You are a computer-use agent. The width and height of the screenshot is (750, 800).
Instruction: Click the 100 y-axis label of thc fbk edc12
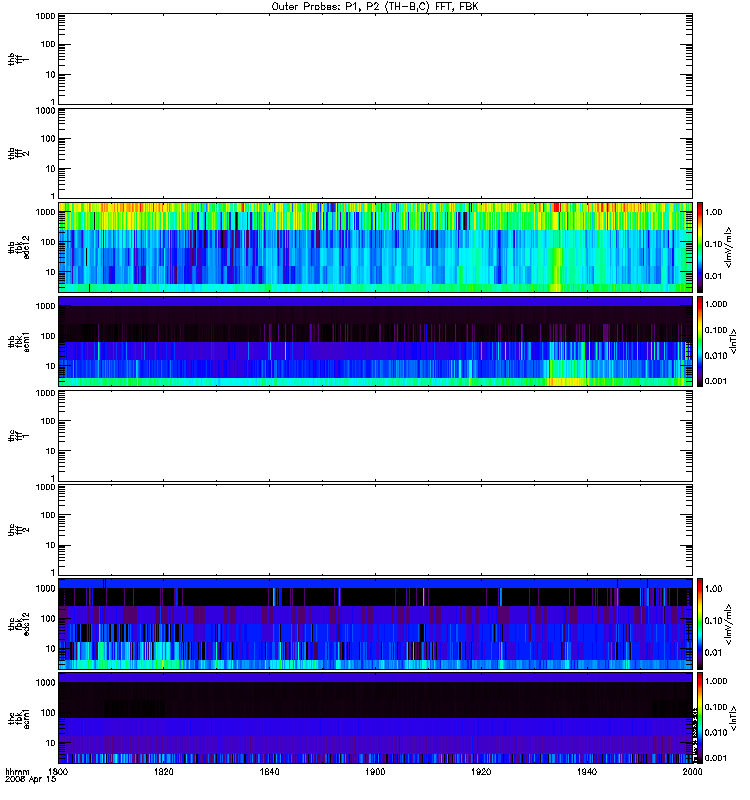[48, 619]
